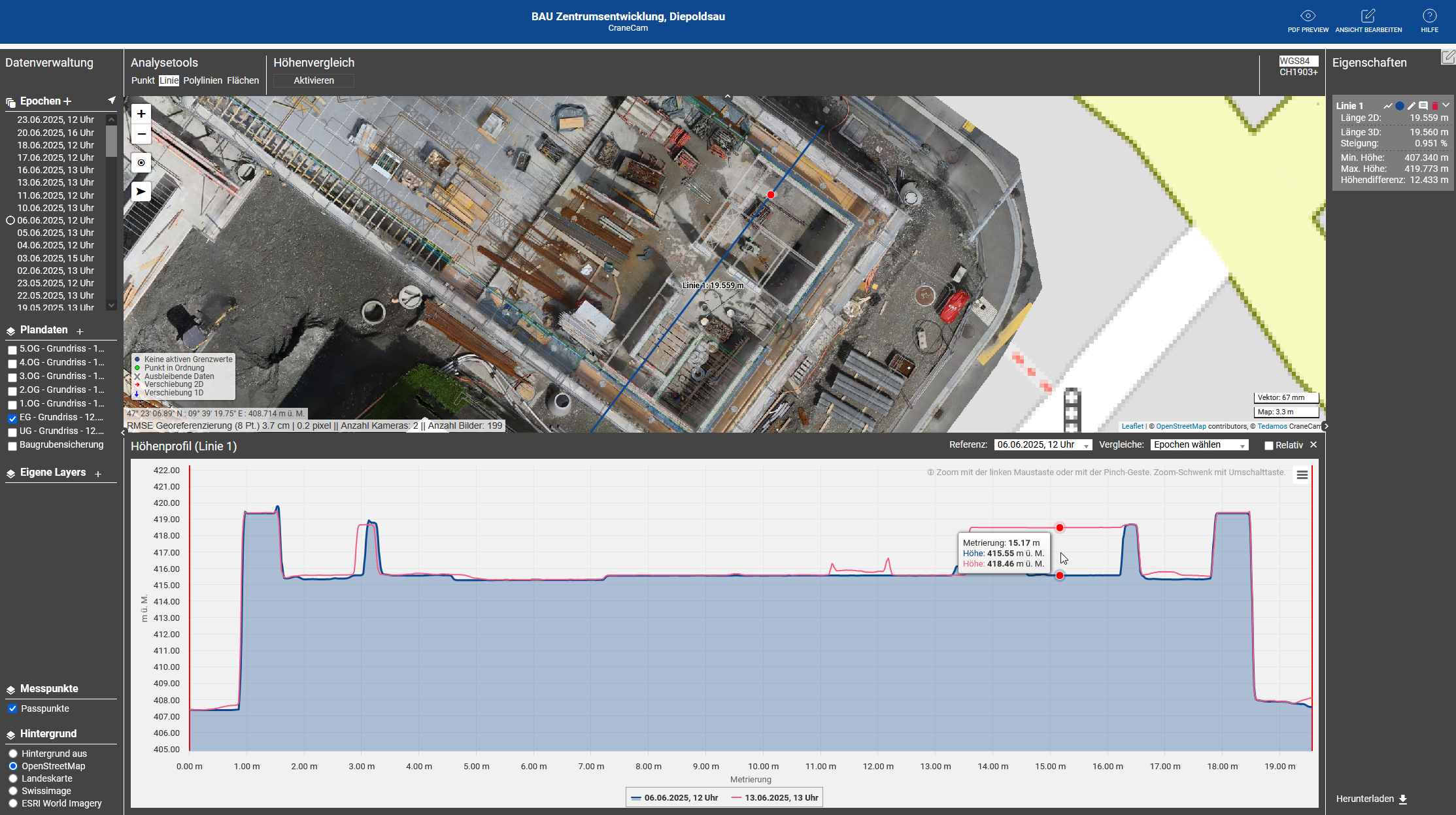Open the comment icon for Linie 1
Viewport: 1456px width, 815px height.
point(1423,106)
